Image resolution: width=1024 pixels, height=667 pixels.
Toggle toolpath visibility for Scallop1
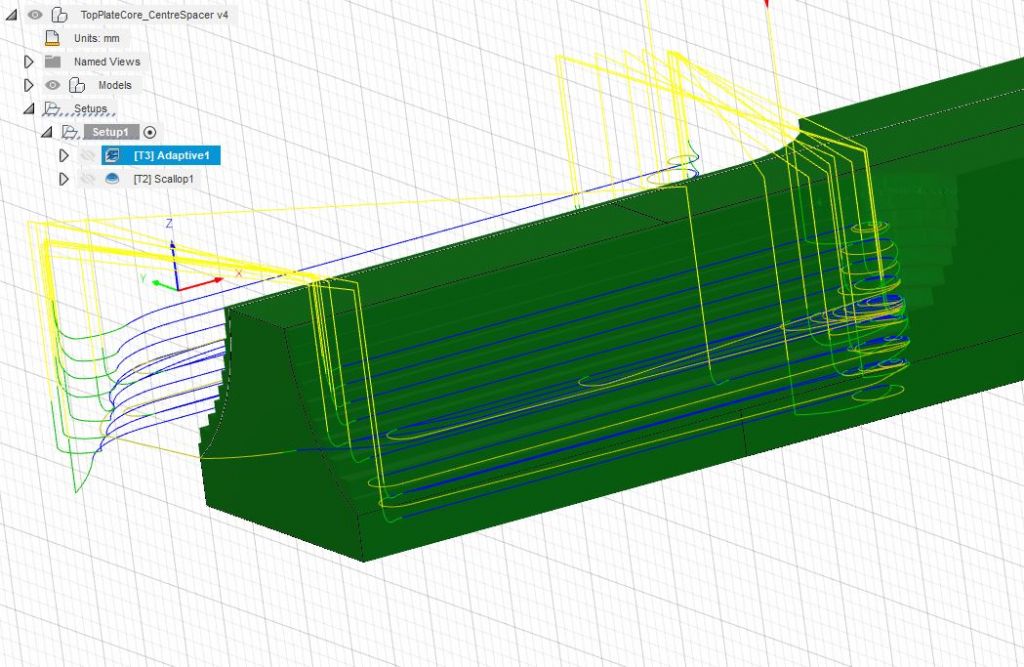(88, 179)
